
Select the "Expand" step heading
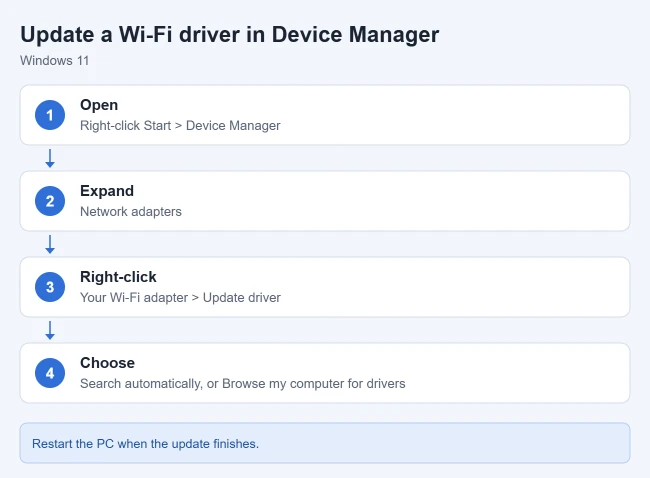[107, 191]
